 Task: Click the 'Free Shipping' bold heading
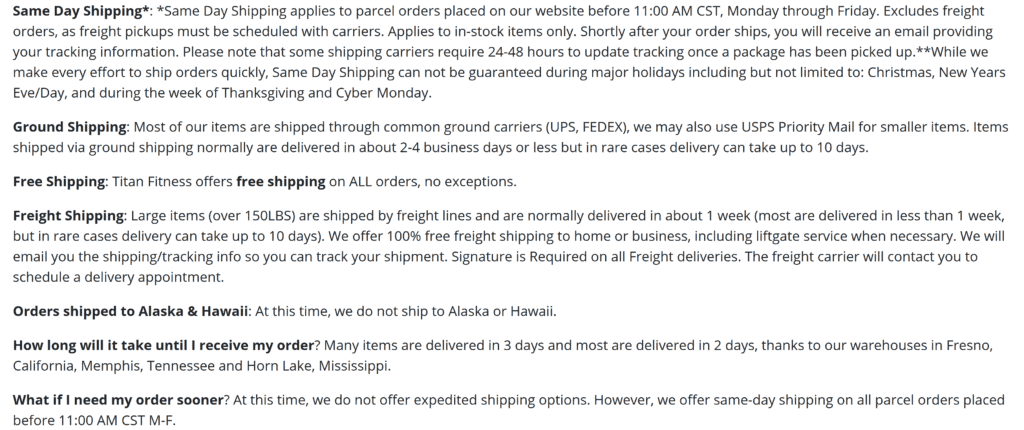pyautogui.click(x=59, y=182)
